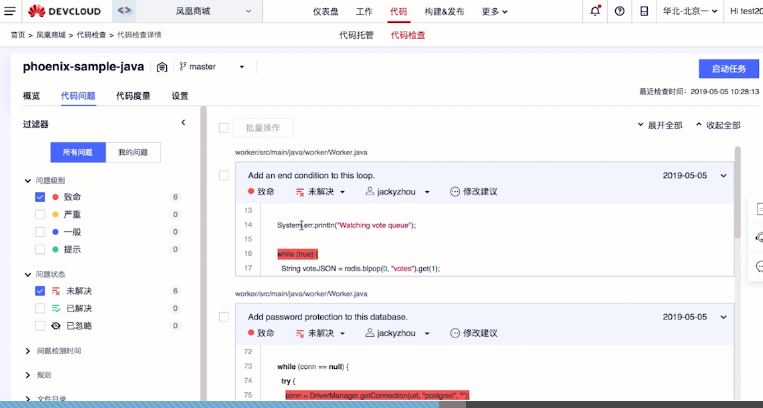Click the 启动任务 button
The image size is (763, 408).
(728, 69)
